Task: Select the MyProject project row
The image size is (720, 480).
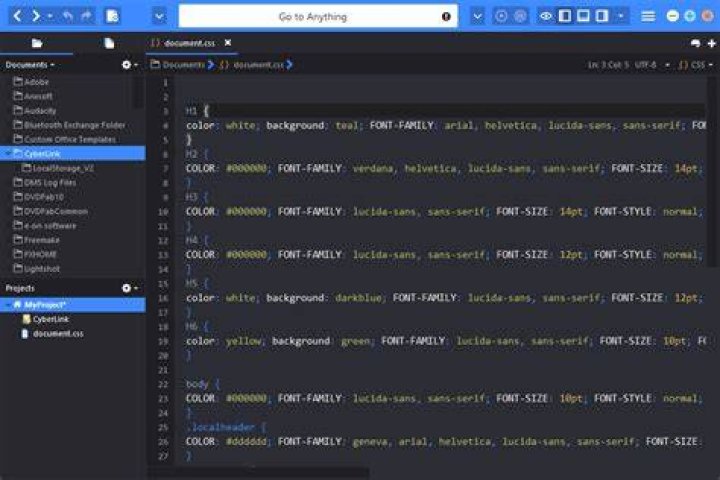Action: (x=73, y=305)
